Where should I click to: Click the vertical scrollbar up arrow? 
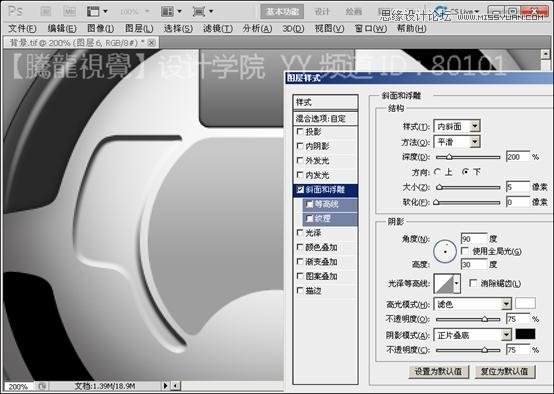(546, 54)
